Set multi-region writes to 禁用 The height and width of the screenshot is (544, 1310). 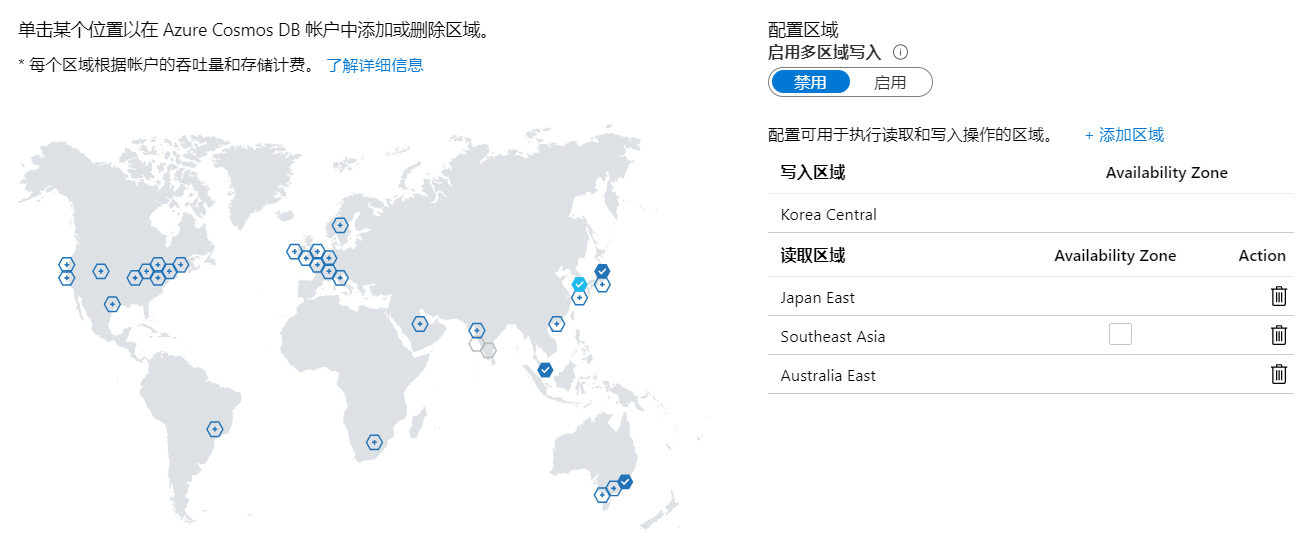pos(810,83)
